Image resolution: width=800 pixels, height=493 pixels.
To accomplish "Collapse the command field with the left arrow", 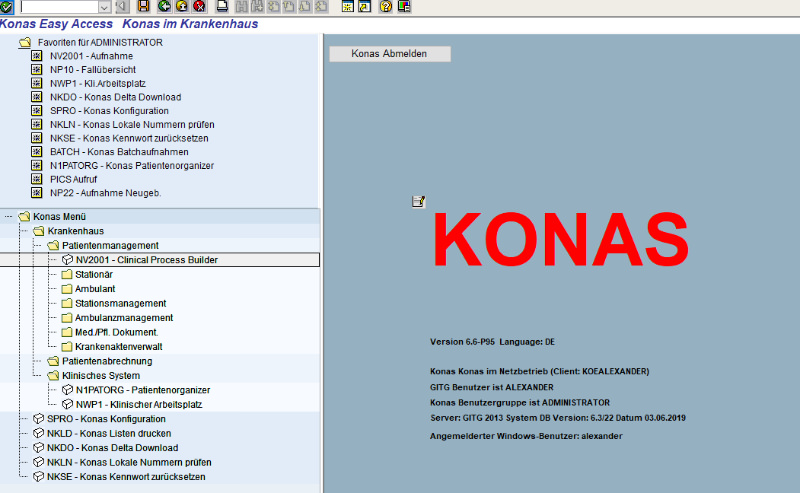I will click(x=122, y=6).
